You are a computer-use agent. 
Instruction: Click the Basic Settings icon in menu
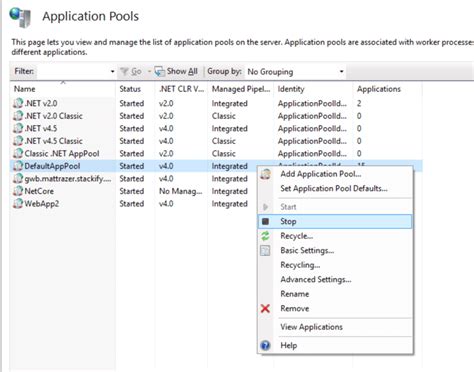[x=265, y=251]
